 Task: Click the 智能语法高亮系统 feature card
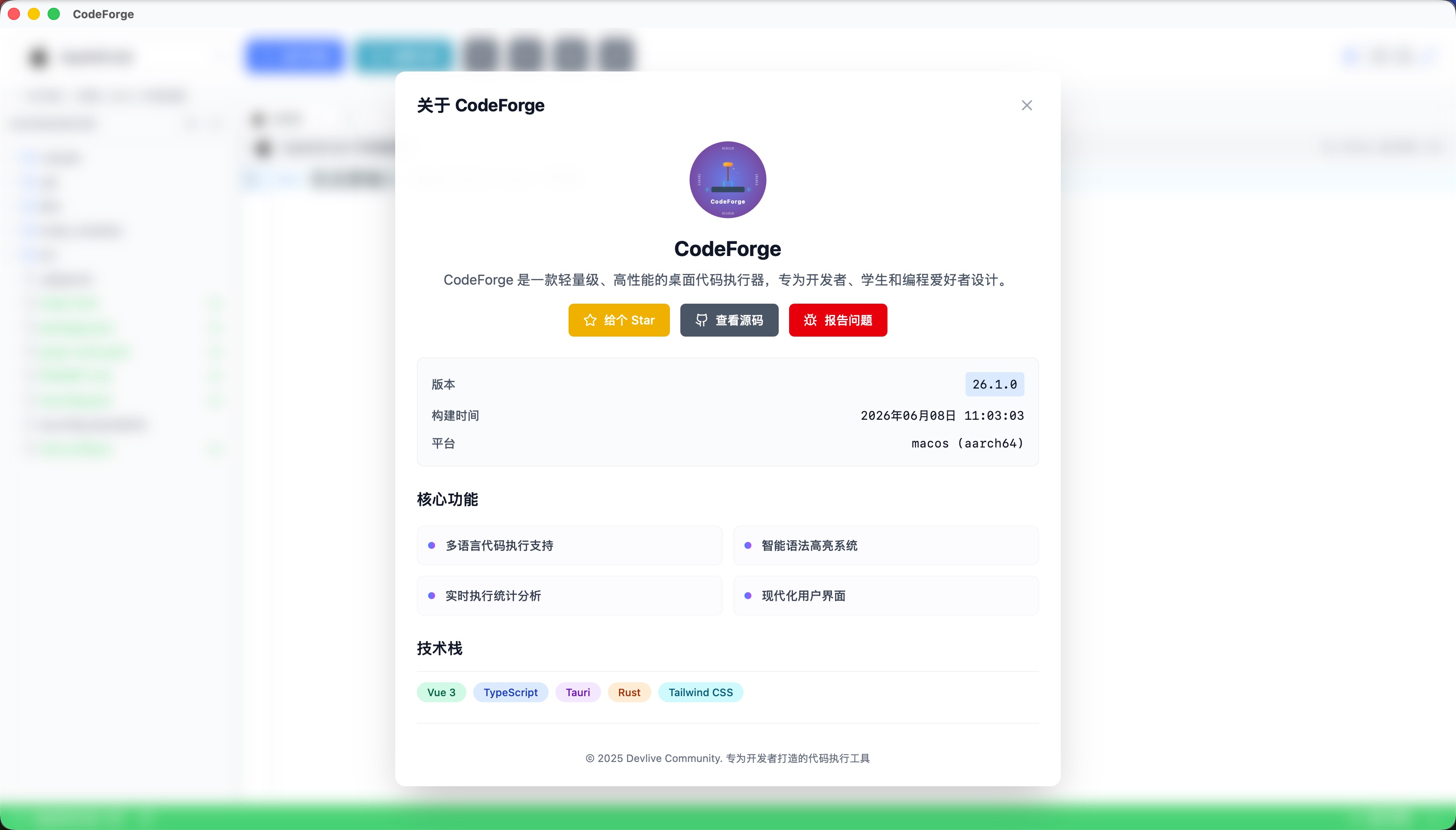[x=886, y=545]
